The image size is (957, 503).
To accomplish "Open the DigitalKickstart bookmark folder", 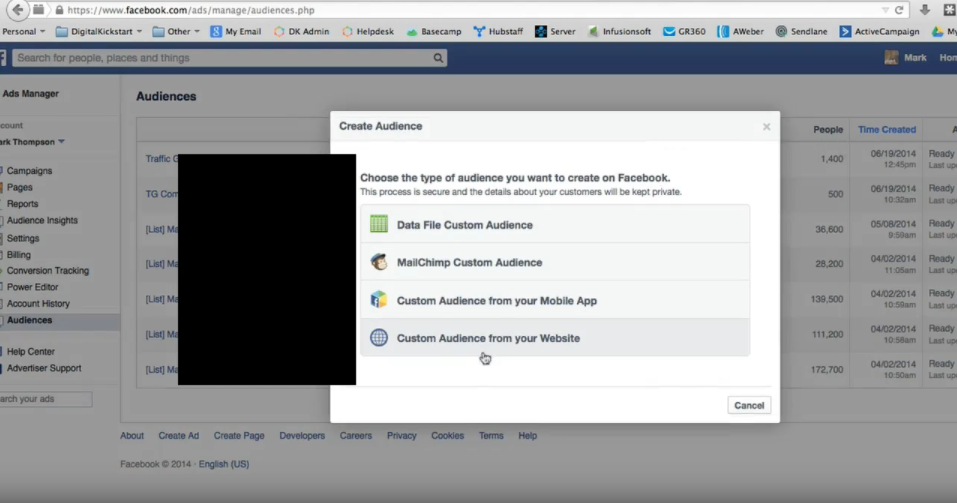I will click(98, 31).
